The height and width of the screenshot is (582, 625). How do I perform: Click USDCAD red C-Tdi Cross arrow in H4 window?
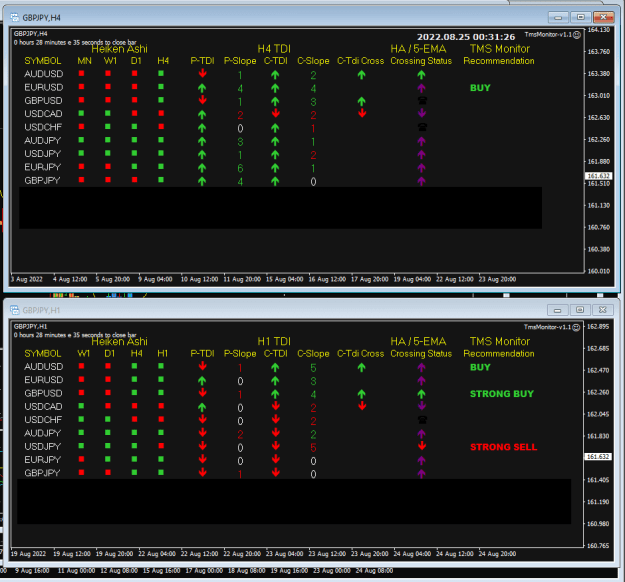[362, 113]
